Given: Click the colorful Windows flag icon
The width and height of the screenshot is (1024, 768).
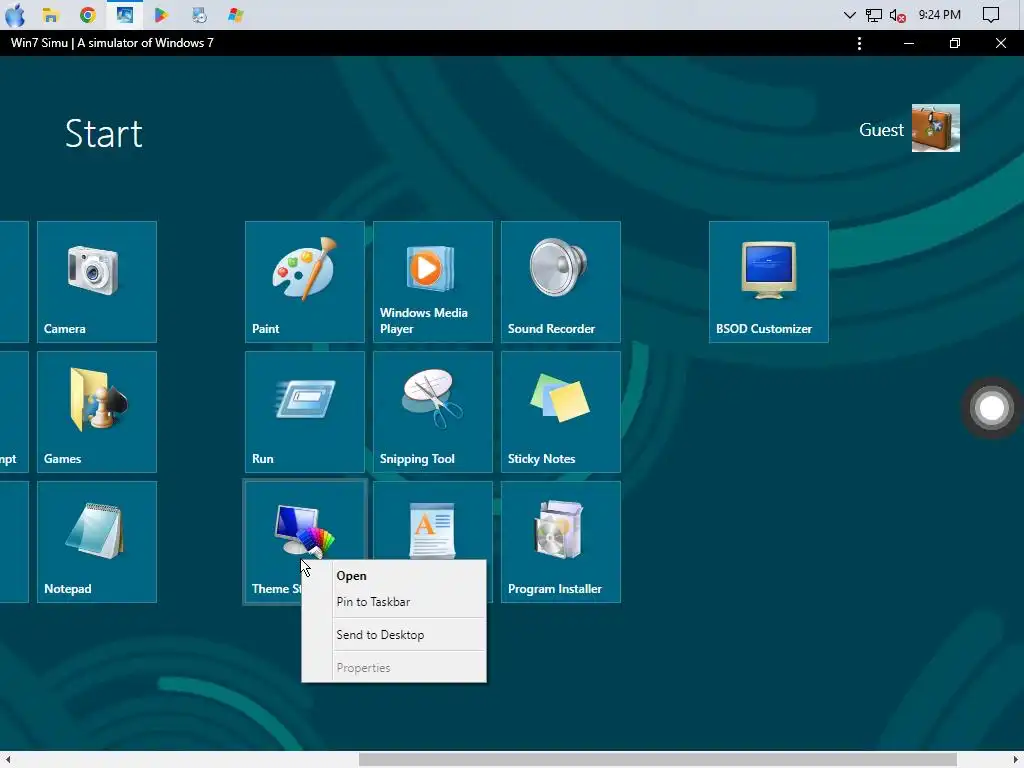Looking at the screenshot, I should pos(236,14).
